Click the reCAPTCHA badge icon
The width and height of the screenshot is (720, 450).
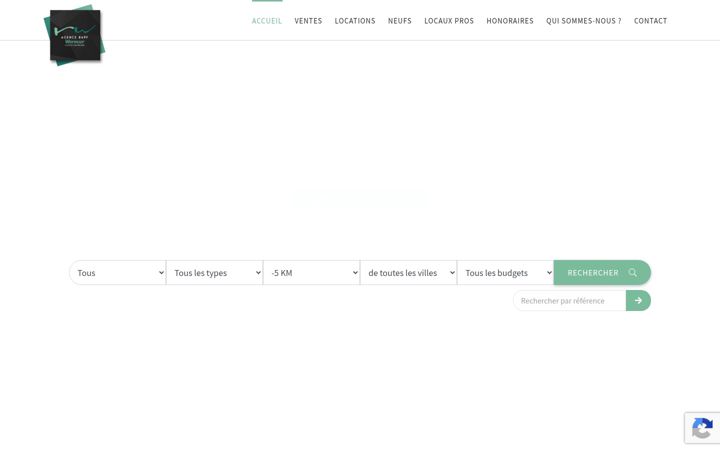pyautogui.click(x=702, y=428)
